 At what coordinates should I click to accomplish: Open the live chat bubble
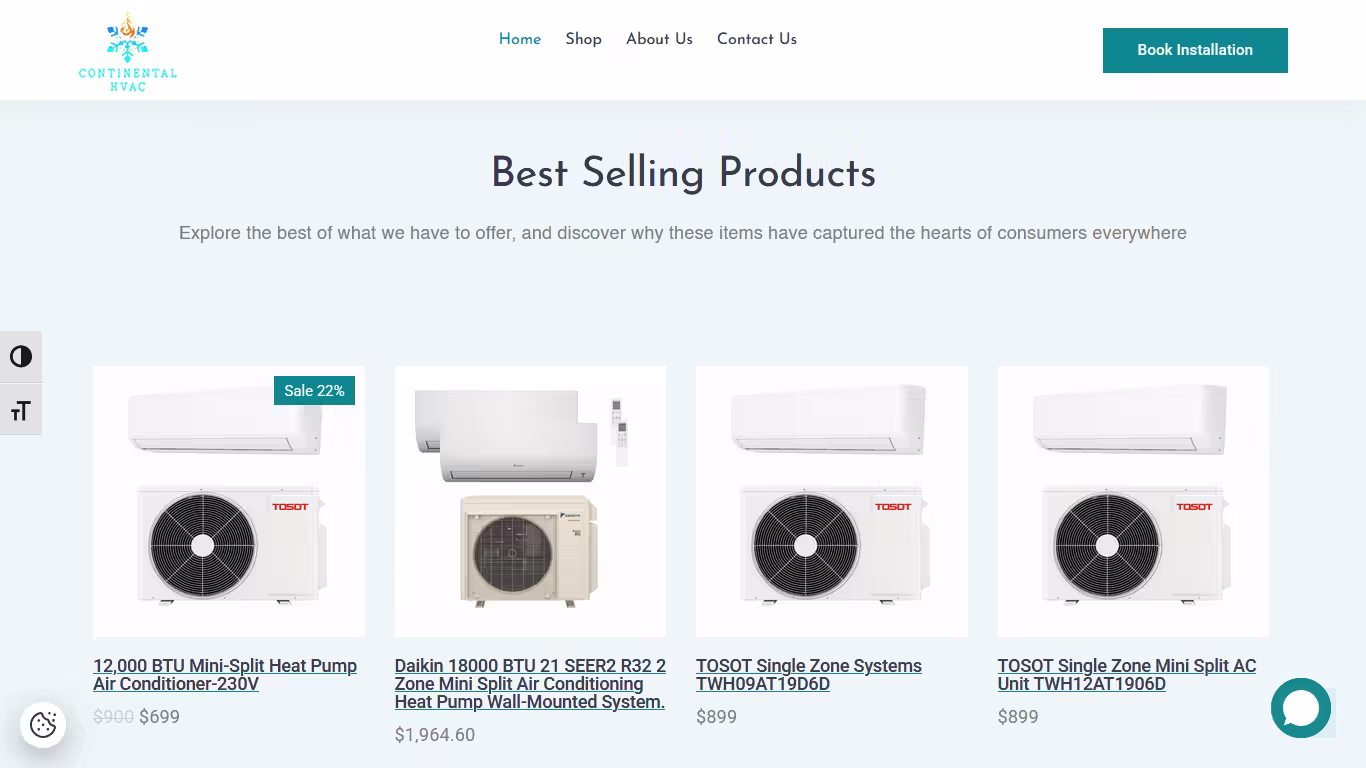(x=1301, y=708)
